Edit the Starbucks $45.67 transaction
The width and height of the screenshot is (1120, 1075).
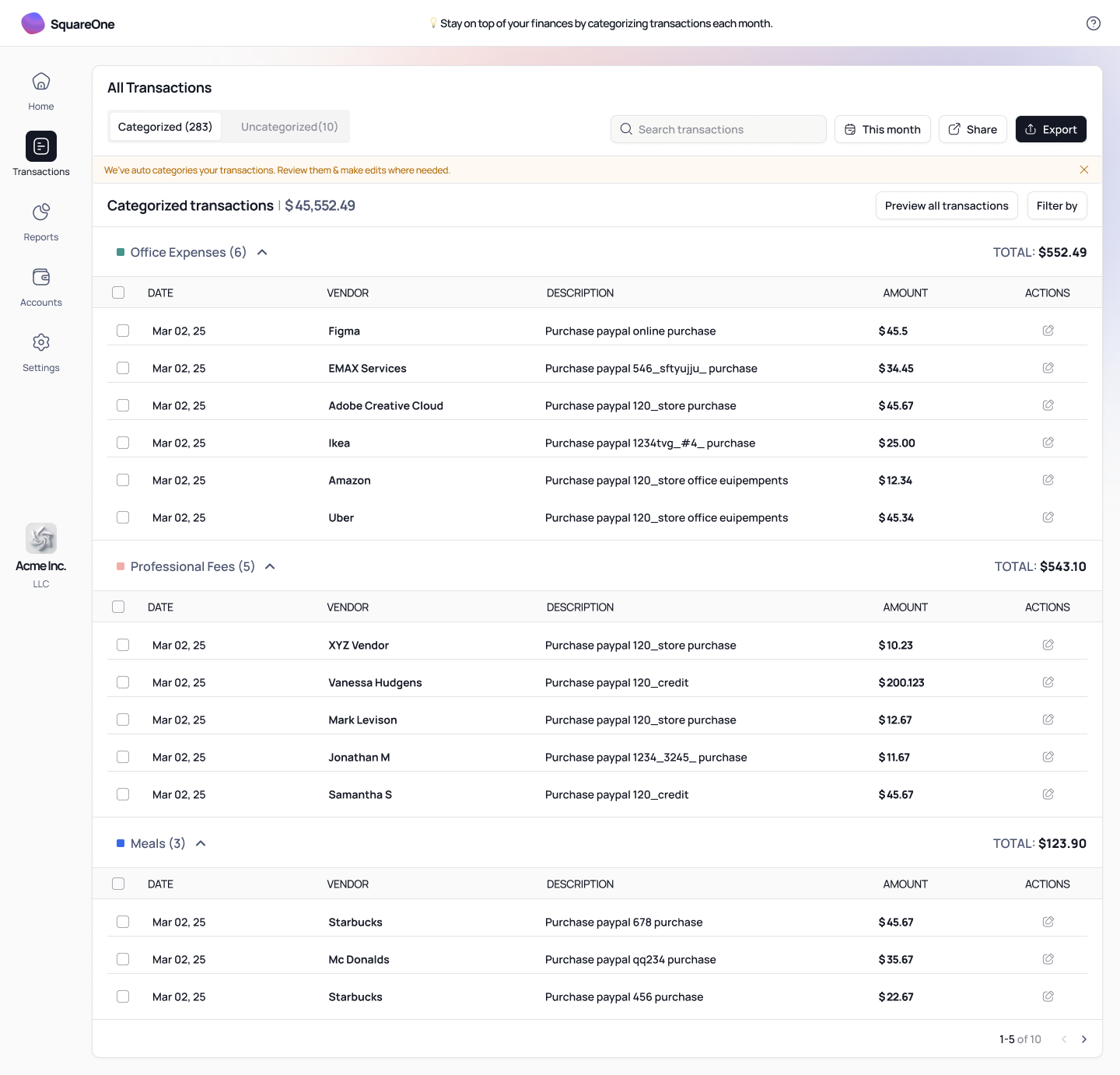tap(1048, 922)
